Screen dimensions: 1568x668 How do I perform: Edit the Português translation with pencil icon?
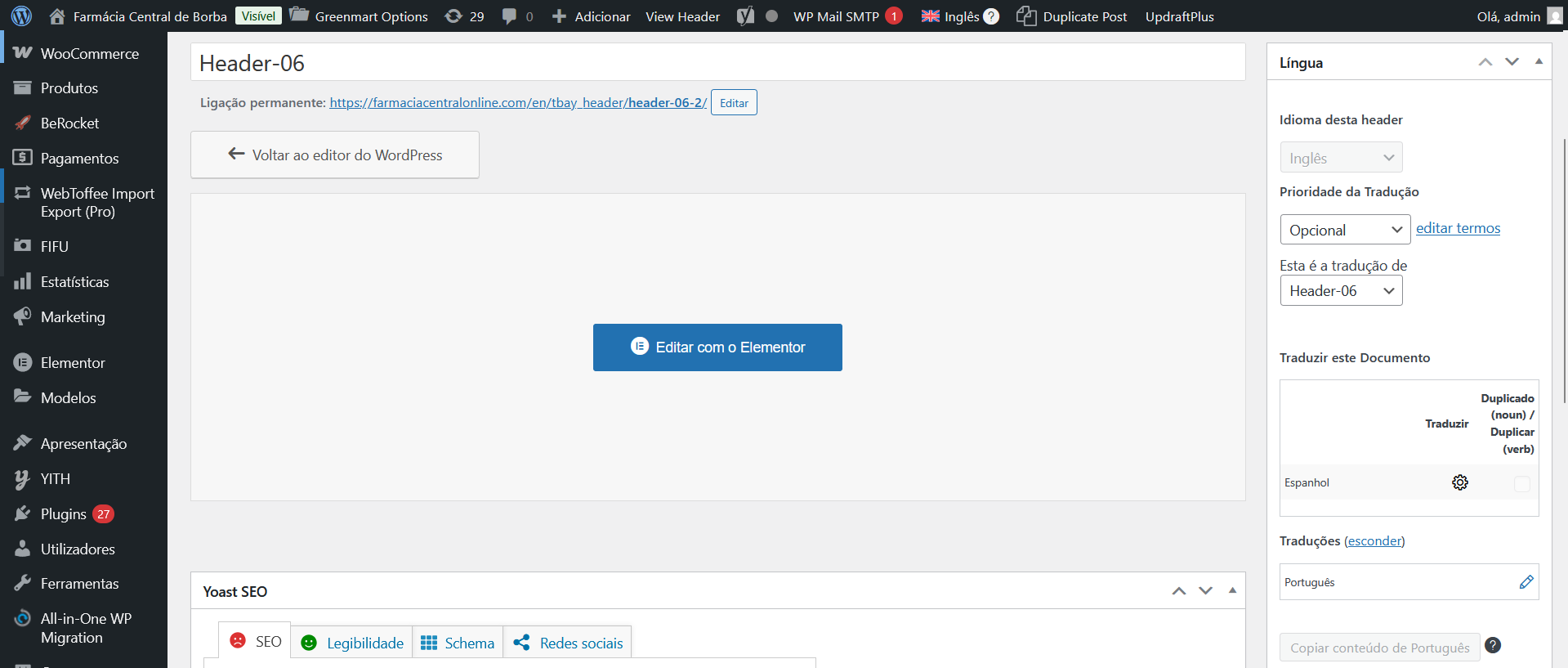[1526, 581]
